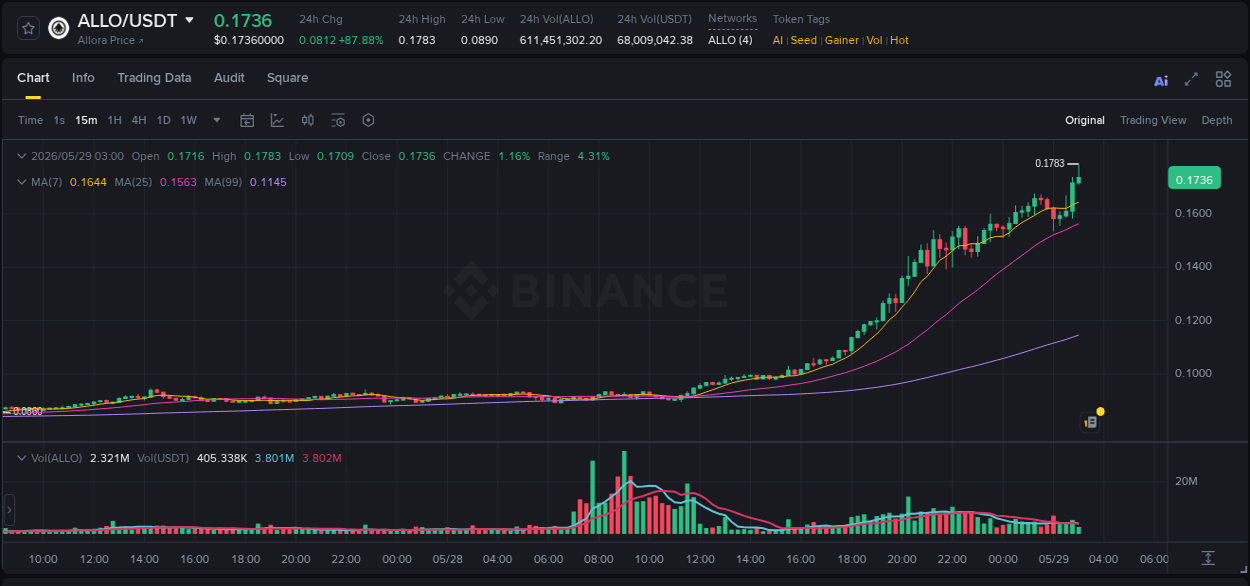This screenshot has height=586, width=1250.
Task: Click the 24h Low value 0.0890
Action: [x=480, y=40]
